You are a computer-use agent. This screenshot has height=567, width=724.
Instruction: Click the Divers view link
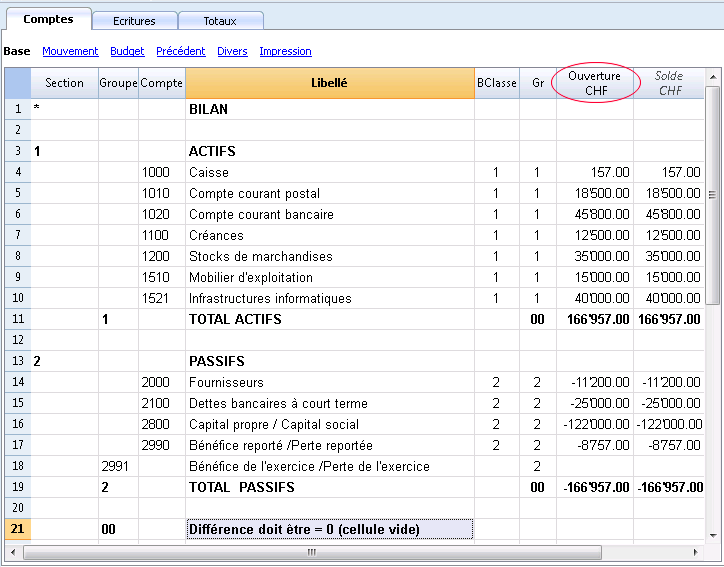coord(232,51)
